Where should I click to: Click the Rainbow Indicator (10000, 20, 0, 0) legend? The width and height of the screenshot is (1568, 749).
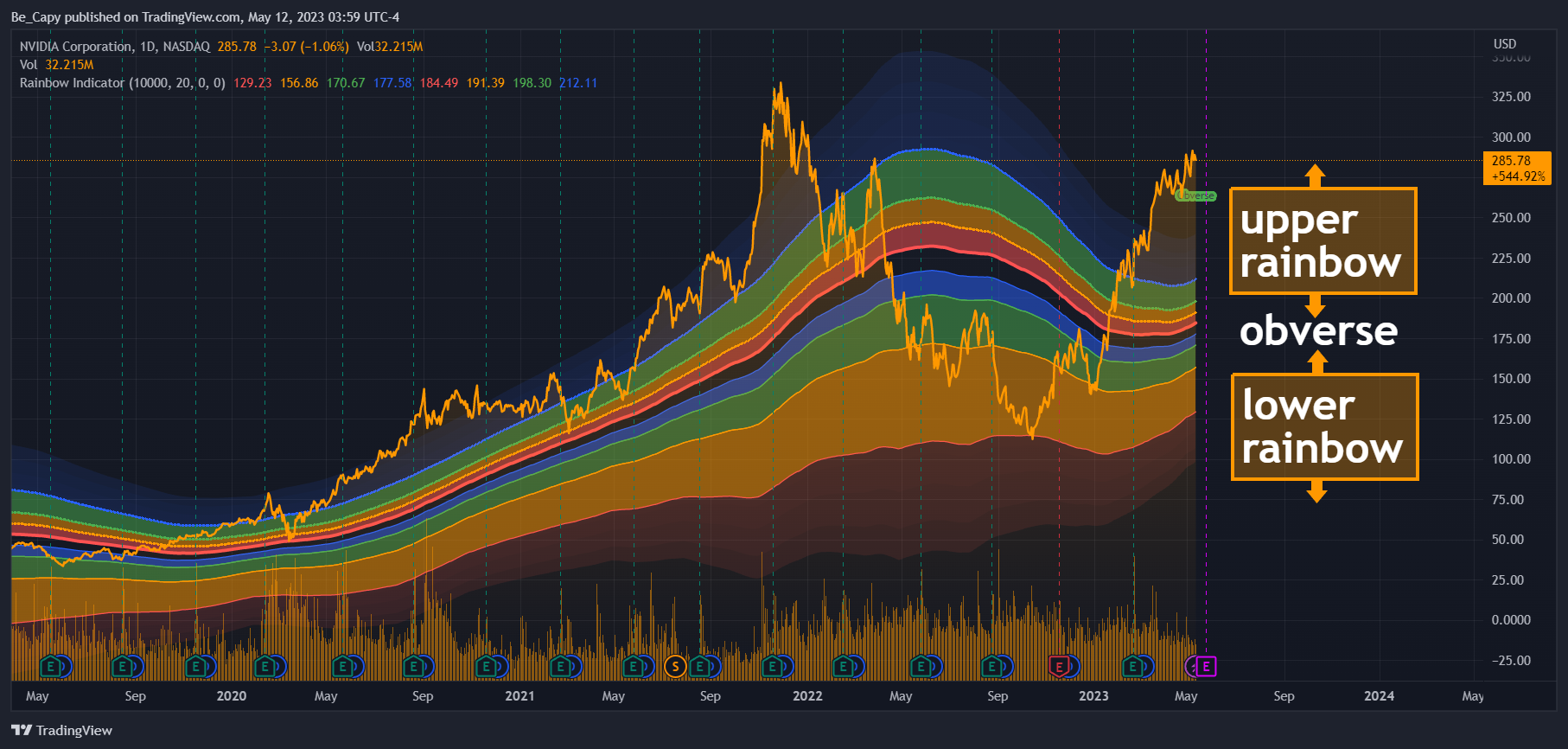pyautogui.click(x=123, y=83)
